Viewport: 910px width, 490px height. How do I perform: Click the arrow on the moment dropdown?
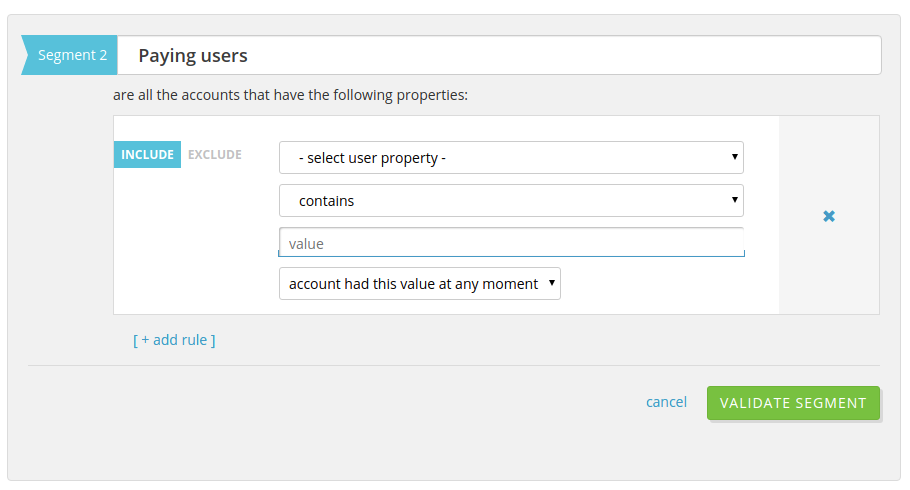552,283
